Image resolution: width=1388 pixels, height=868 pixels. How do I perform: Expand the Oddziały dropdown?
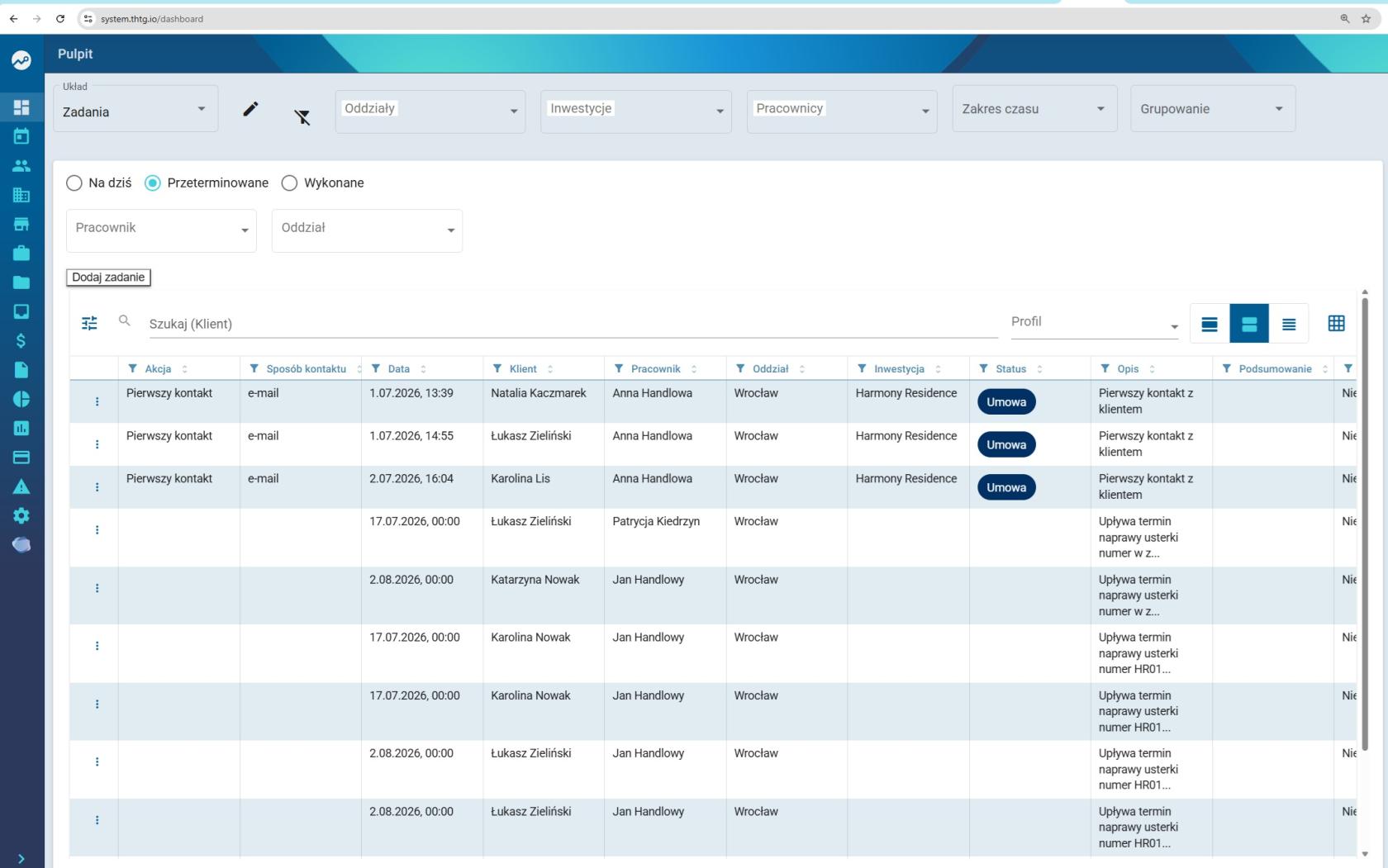(430, 111)
